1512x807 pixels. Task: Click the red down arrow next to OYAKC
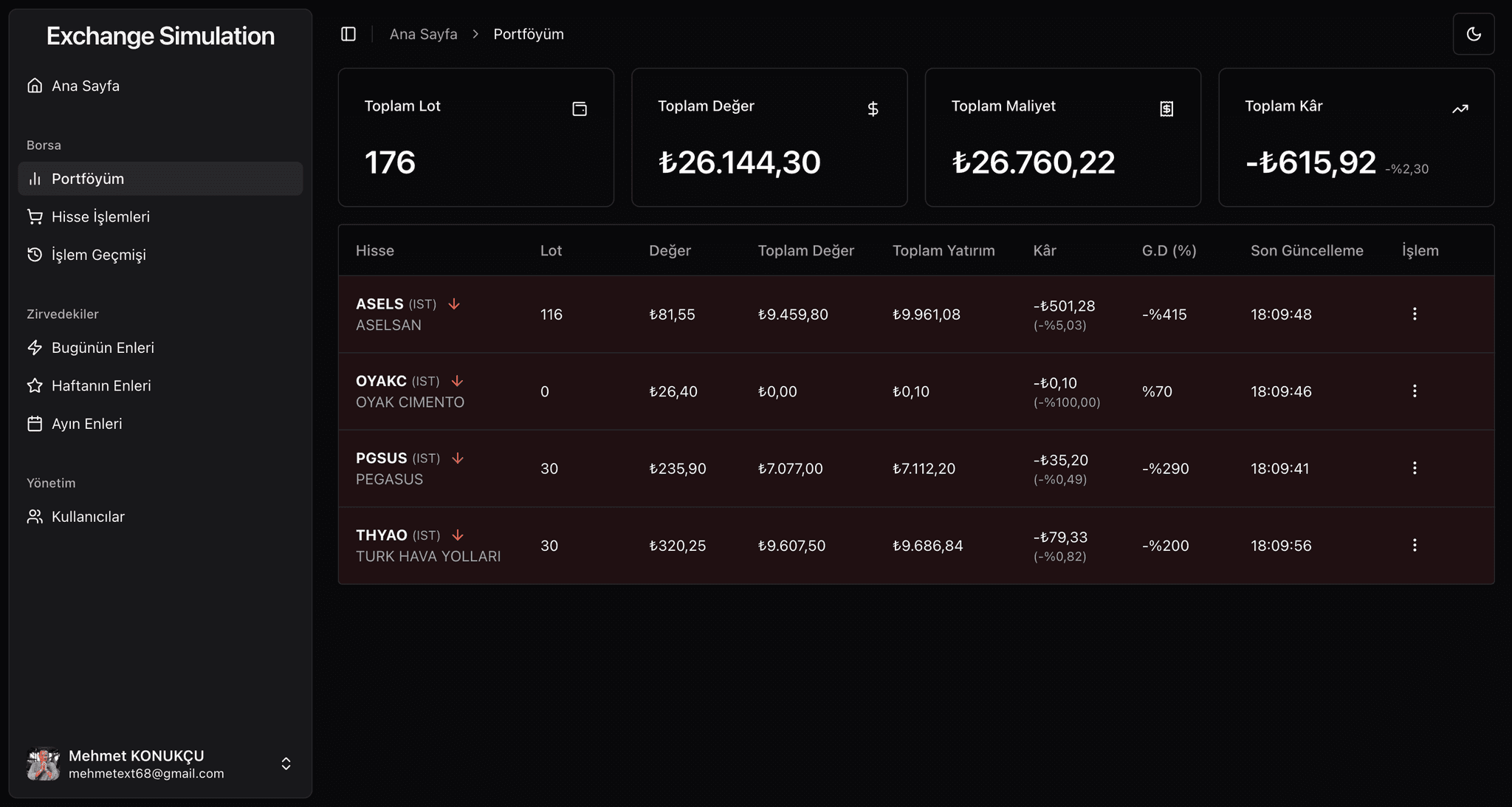point(457,381)
